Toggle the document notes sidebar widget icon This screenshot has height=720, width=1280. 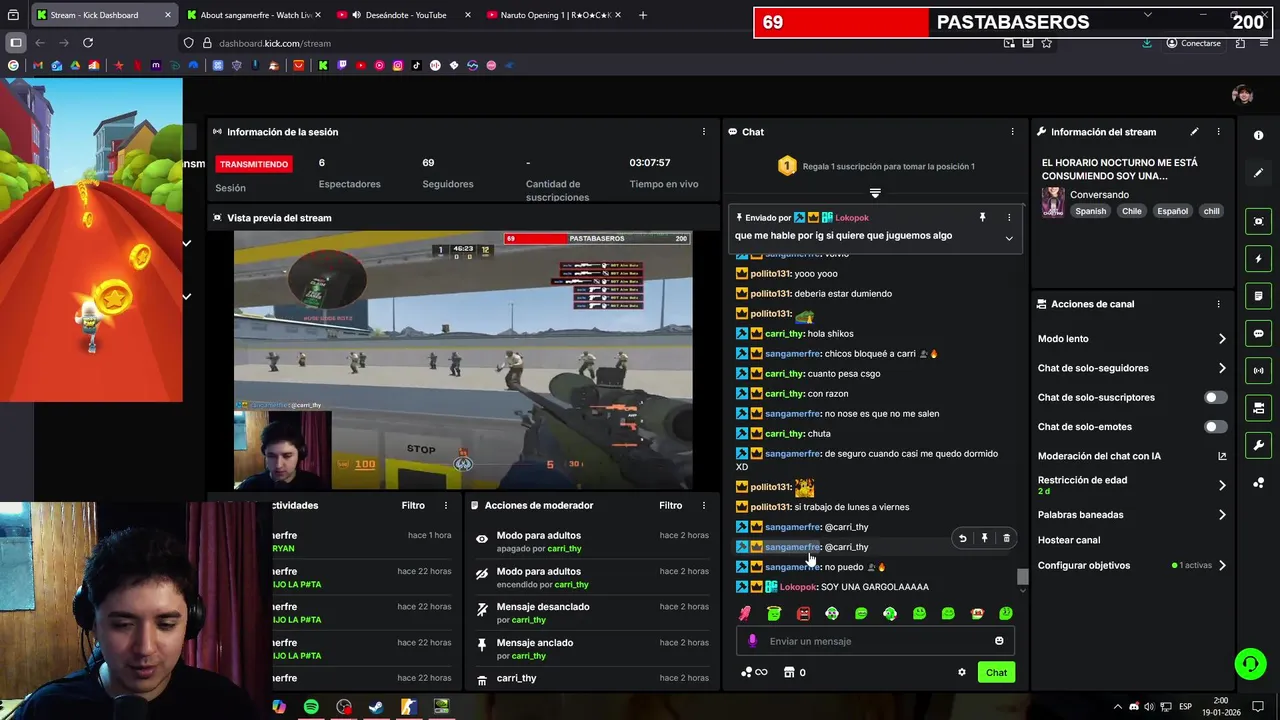pos(1258,296)
